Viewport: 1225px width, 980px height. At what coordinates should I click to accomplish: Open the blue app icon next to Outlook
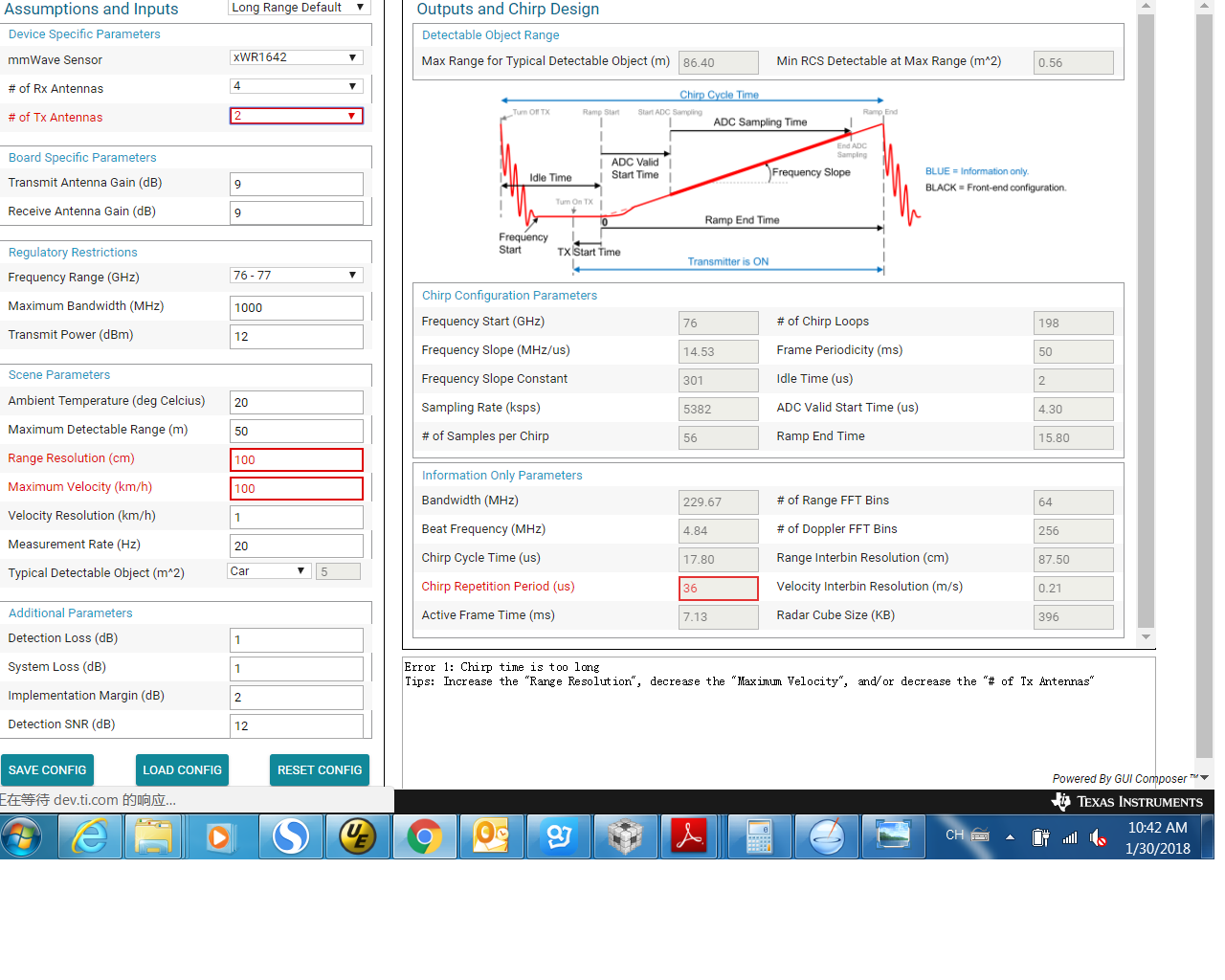(559, 837)
